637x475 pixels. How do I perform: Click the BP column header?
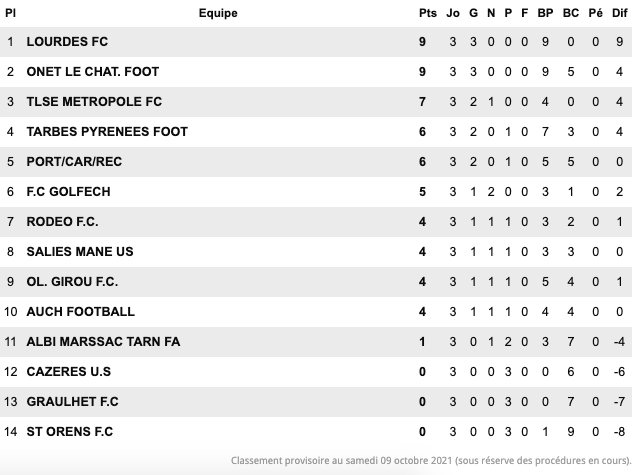tap(545, 13)
